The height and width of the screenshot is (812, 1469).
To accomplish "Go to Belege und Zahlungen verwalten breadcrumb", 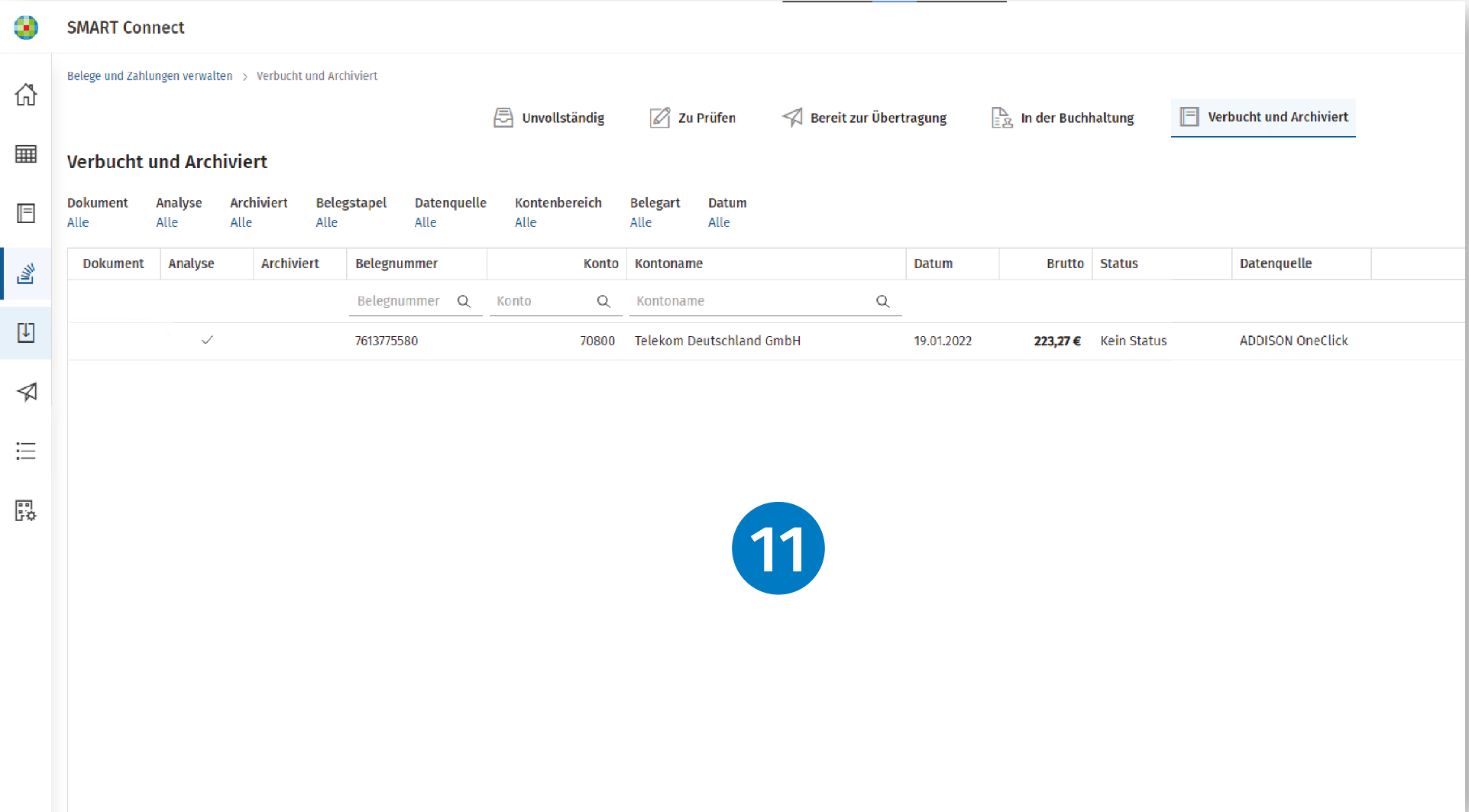I will [150, 76].
